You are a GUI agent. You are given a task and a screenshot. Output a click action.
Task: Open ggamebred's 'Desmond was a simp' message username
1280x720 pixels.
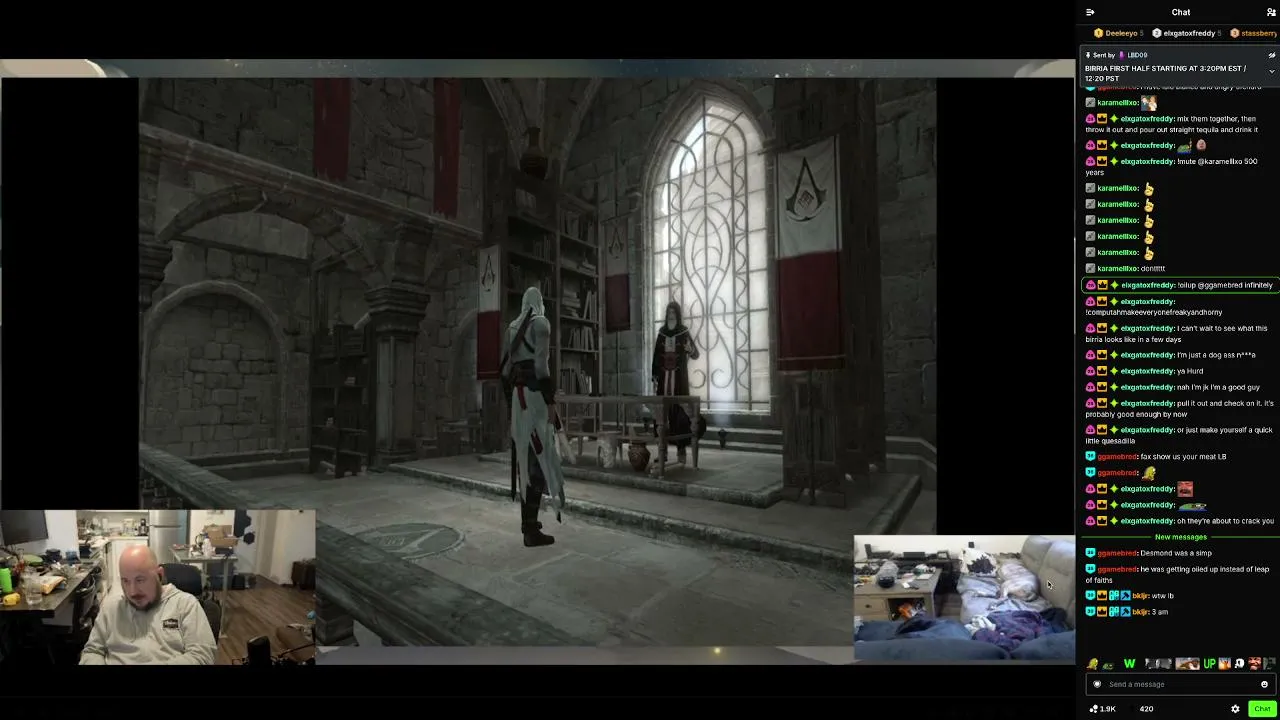coord(1117,553)
